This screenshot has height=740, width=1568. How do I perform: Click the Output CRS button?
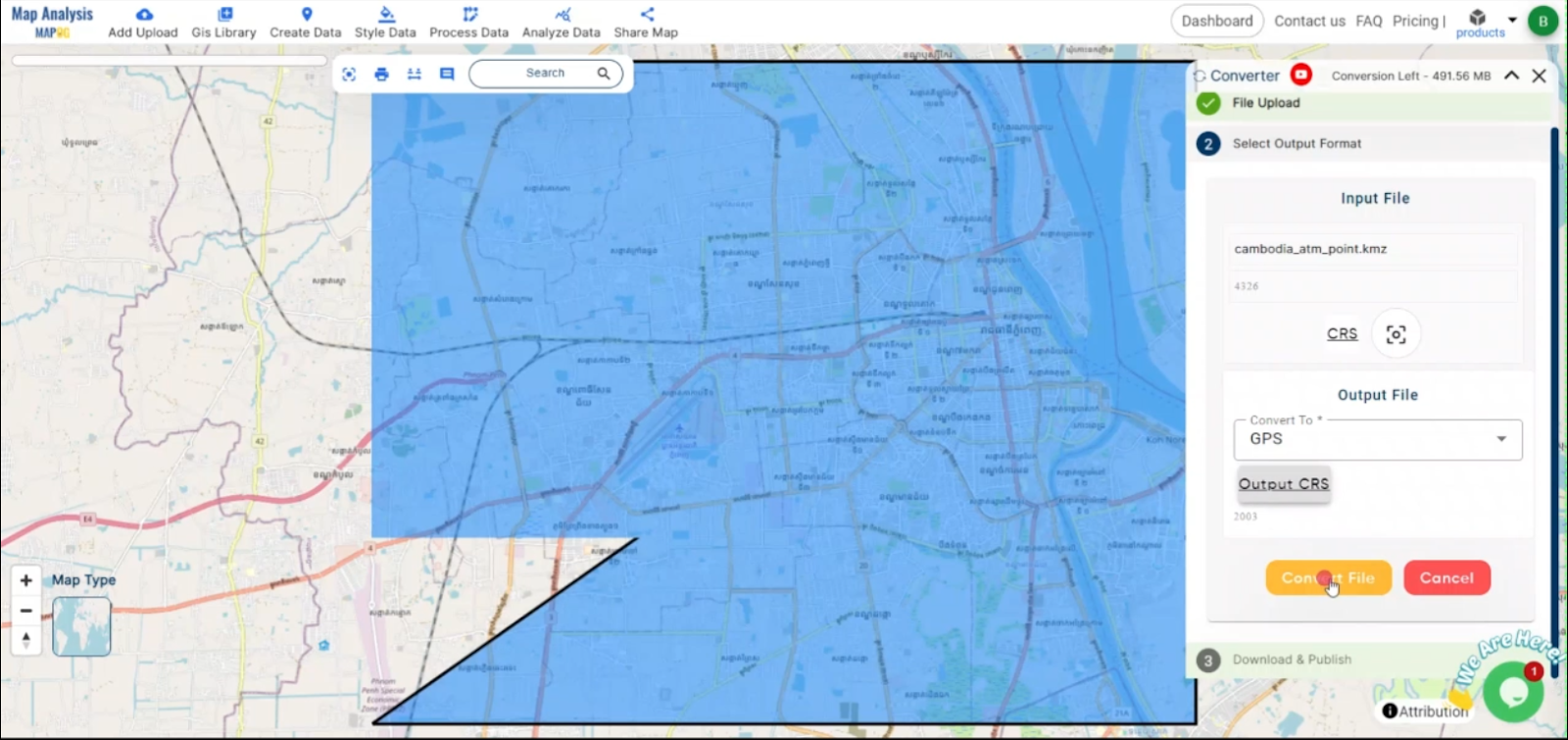(1284, 484)
